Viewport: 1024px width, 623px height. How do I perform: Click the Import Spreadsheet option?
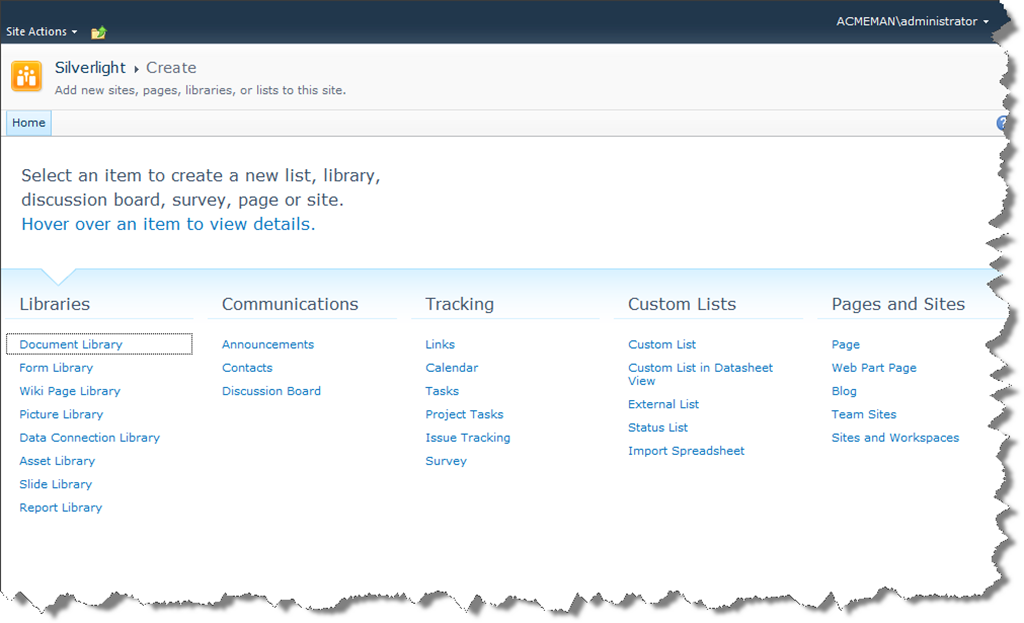click(686, 451)
